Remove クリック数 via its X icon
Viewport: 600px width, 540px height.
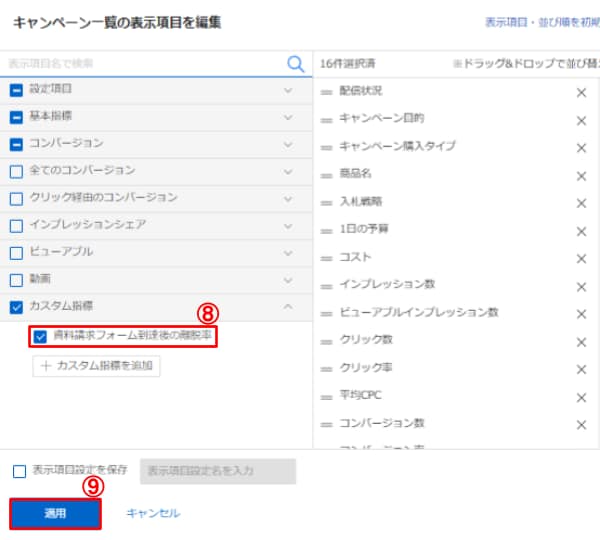[x=581, y=342]
